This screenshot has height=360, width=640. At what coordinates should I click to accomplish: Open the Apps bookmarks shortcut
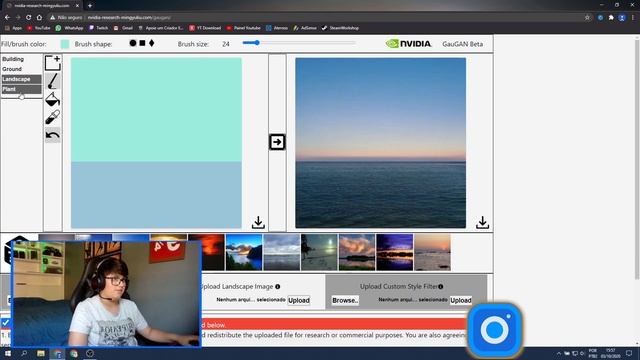coord(14,28)
